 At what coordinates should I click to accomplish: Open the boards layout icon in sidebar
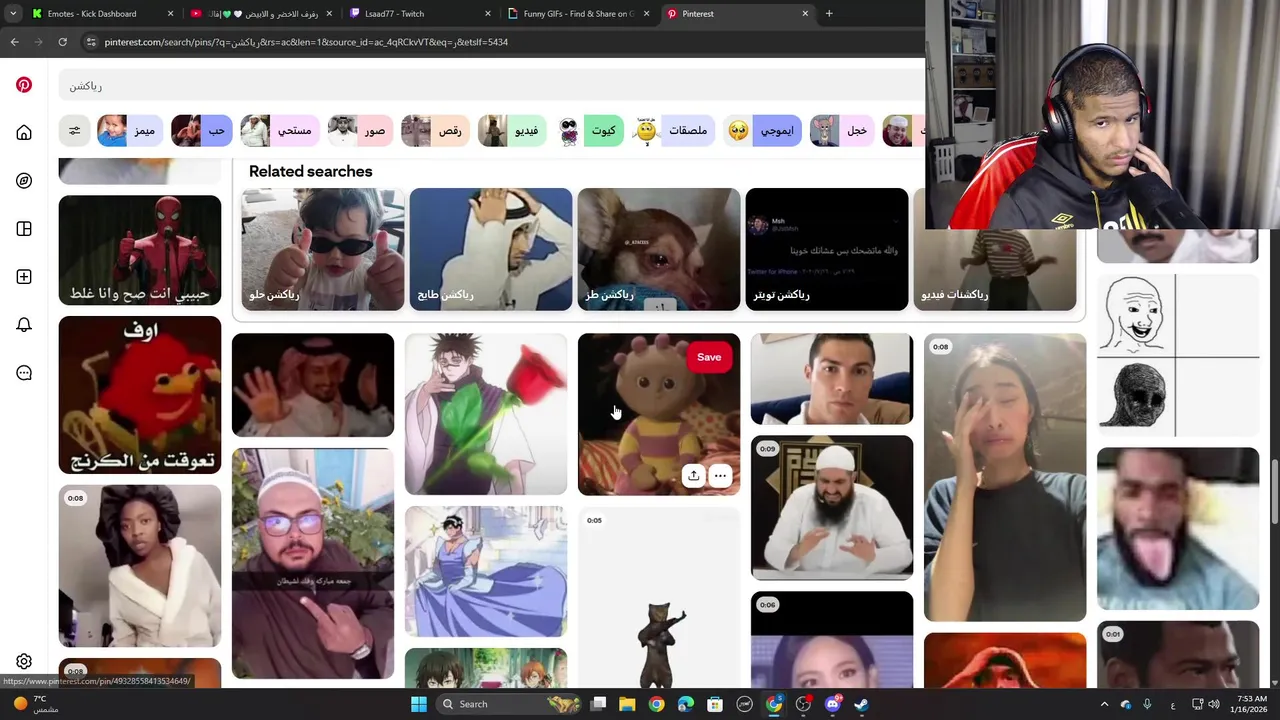(x=24, y=229)
